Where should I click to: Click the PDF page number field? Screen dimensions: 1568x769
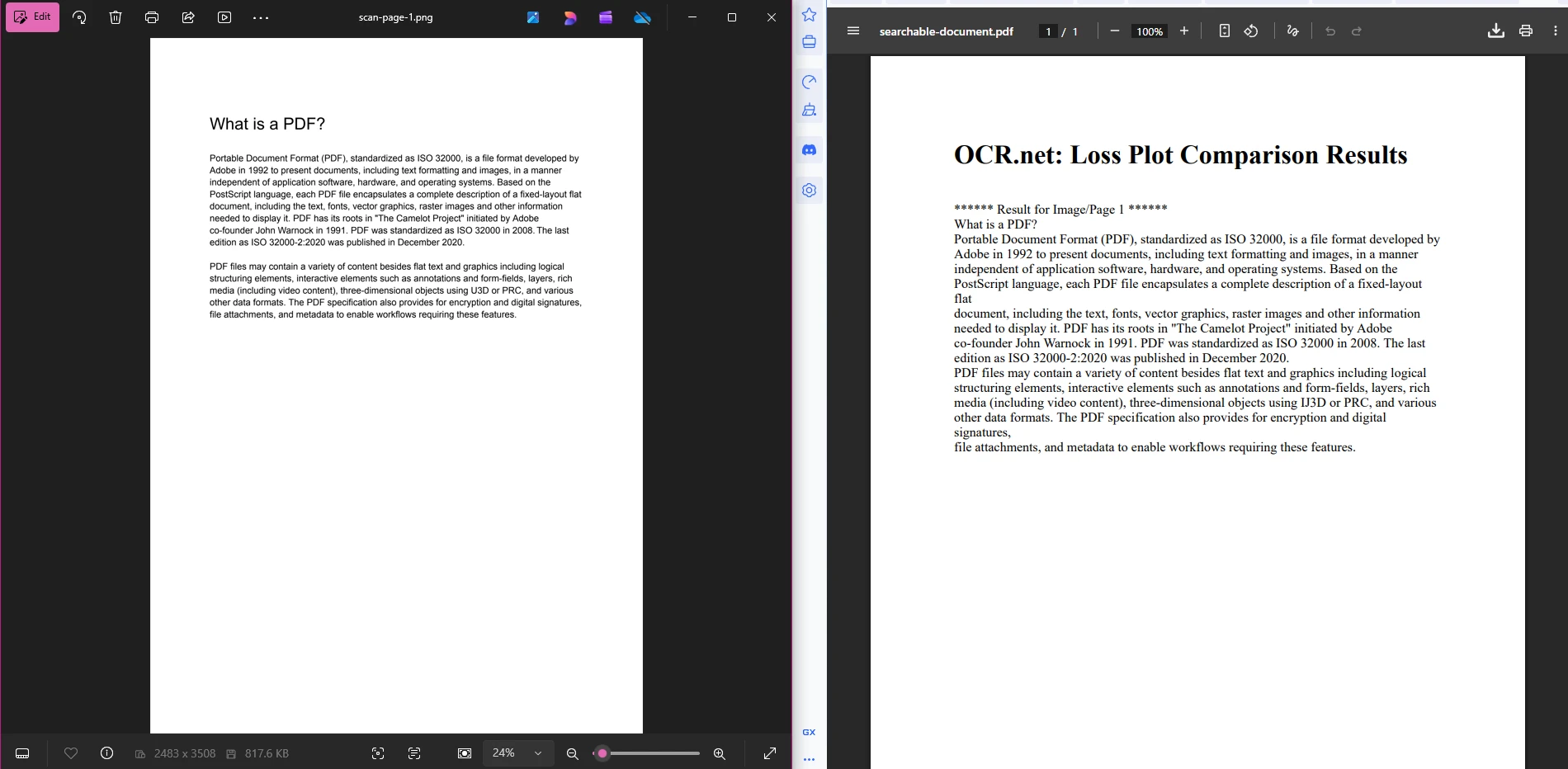1048,31
